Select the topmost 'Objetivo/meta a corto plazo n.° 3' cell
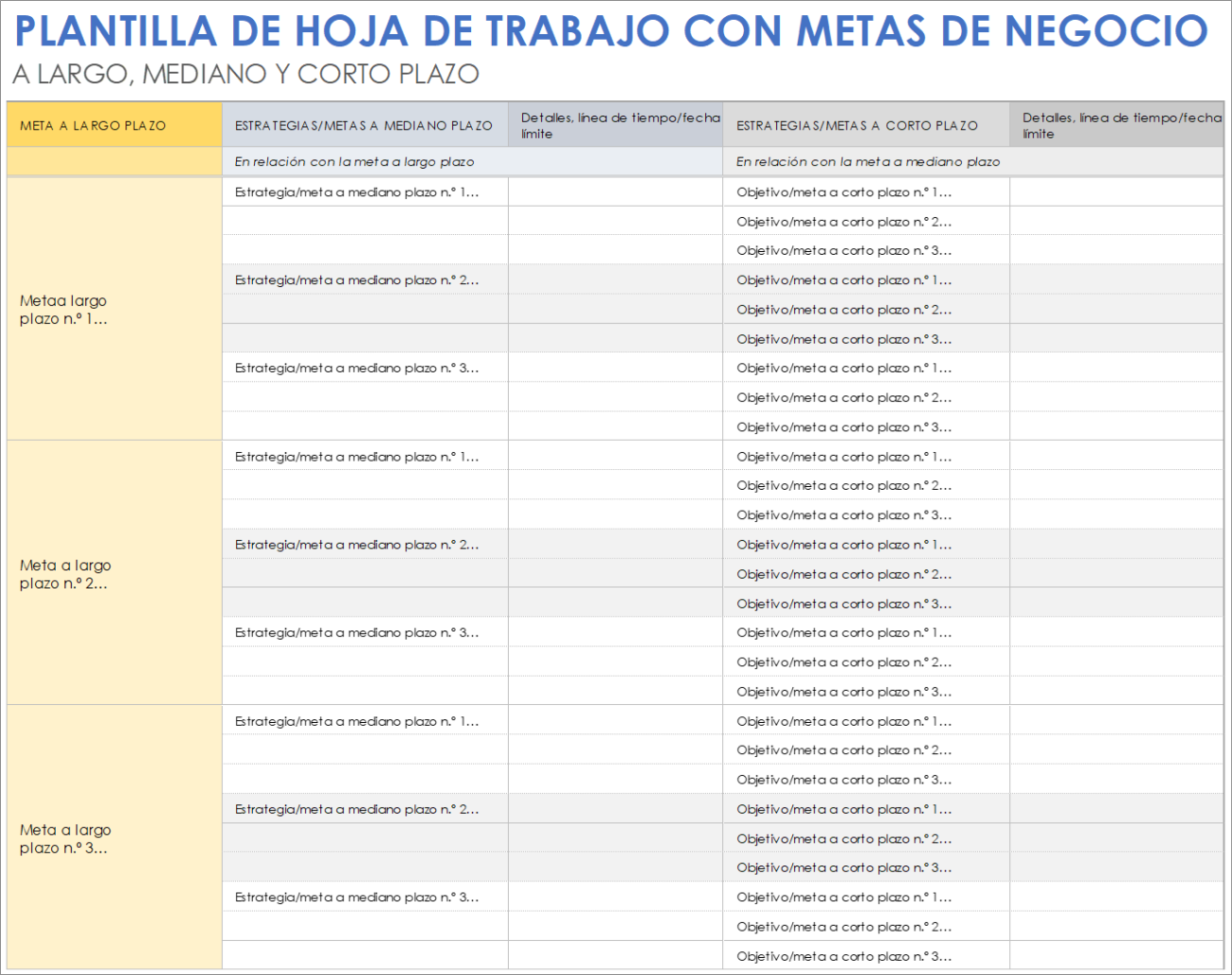 (844, 249)
